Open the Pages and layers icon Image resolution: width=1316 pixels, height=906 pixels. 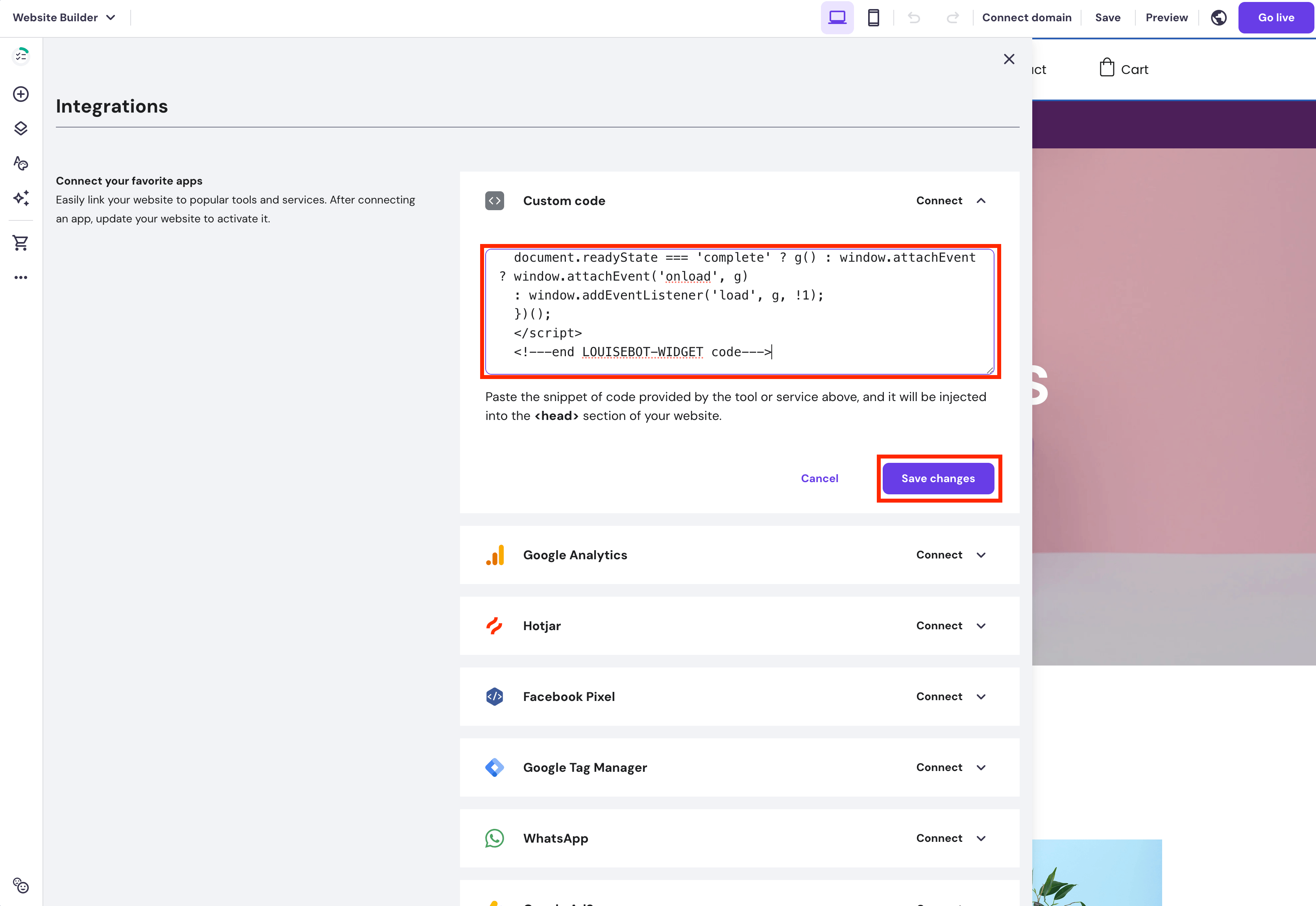(21, 129)
